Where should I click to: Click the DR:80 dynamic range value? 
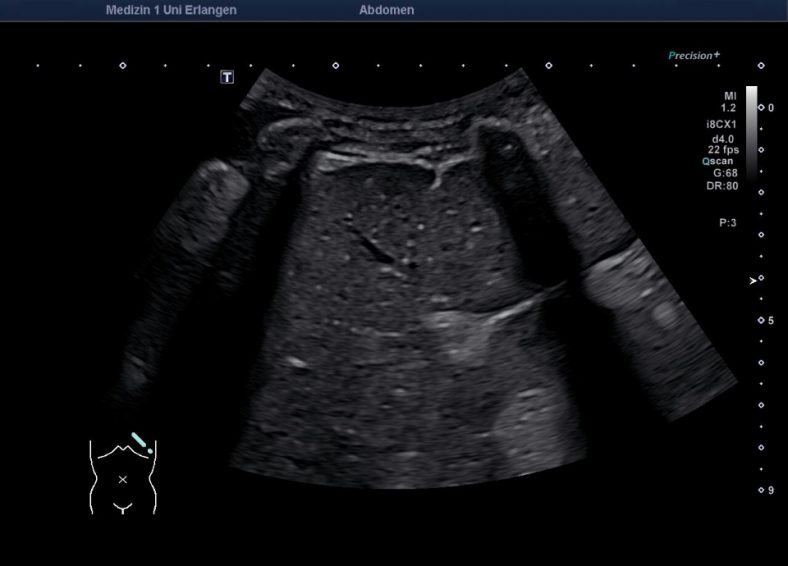click(x=723, y=186)
